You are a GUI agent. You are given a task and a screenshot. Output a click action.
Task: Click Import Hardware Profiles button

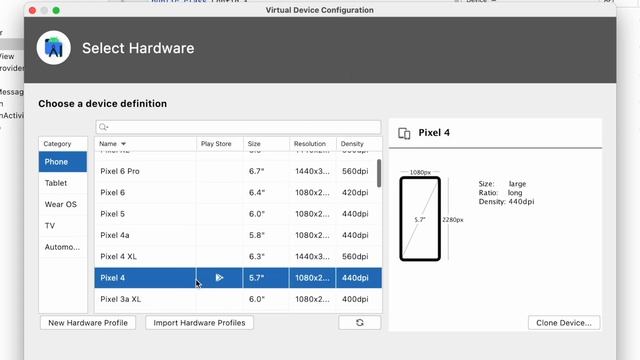(x=199, y=322)
